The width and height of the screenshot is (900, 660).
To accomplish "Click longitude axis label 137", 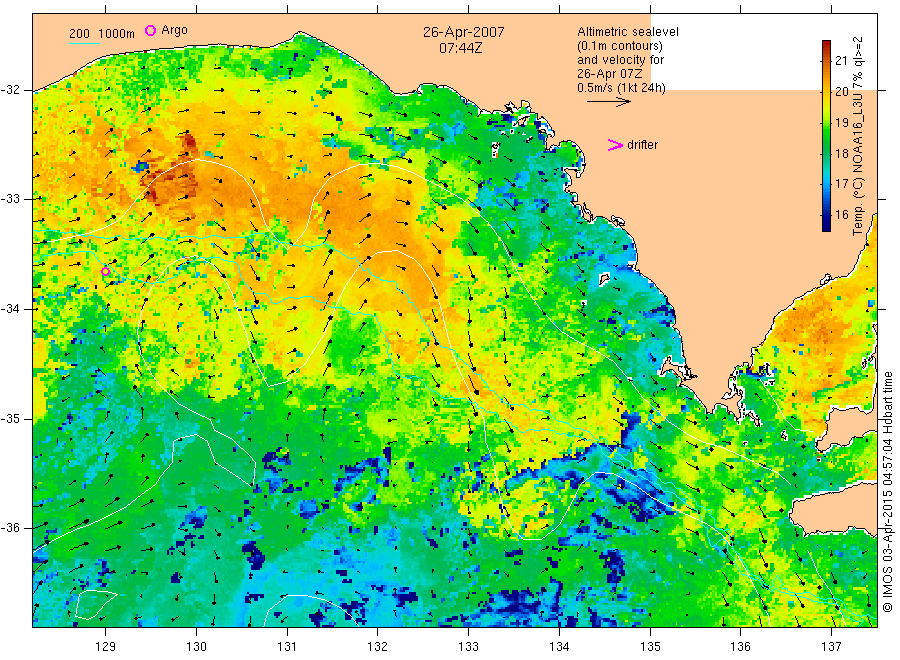I will 831,647.
